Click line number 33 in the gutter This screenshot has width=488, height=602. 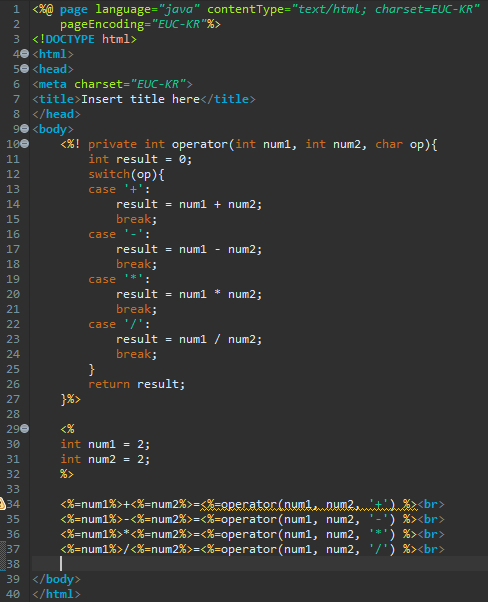13,489
